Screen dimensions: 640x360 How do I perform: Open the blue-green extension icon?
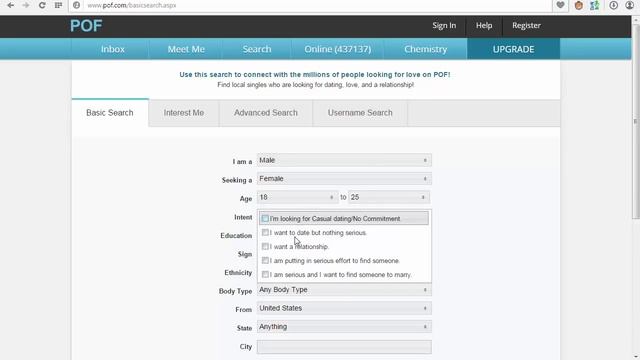595,5
